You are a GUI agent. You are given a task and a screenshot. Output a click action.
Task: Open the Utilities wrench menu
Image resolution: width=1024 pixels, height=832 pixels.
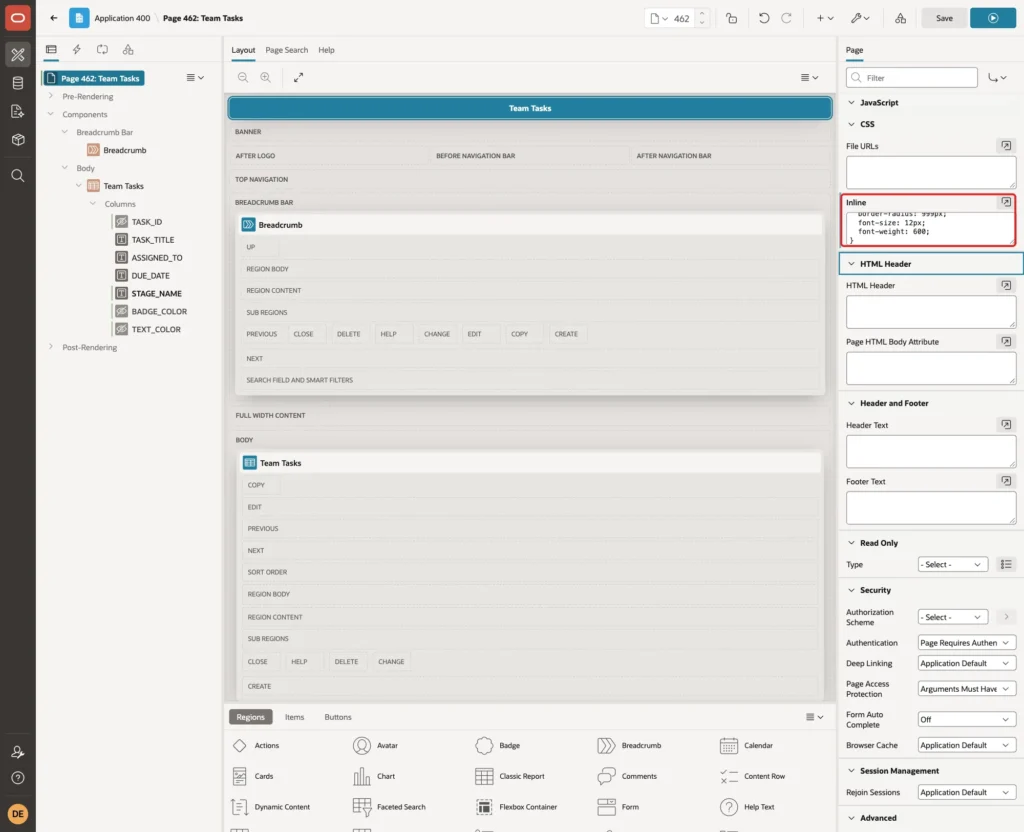860,18
